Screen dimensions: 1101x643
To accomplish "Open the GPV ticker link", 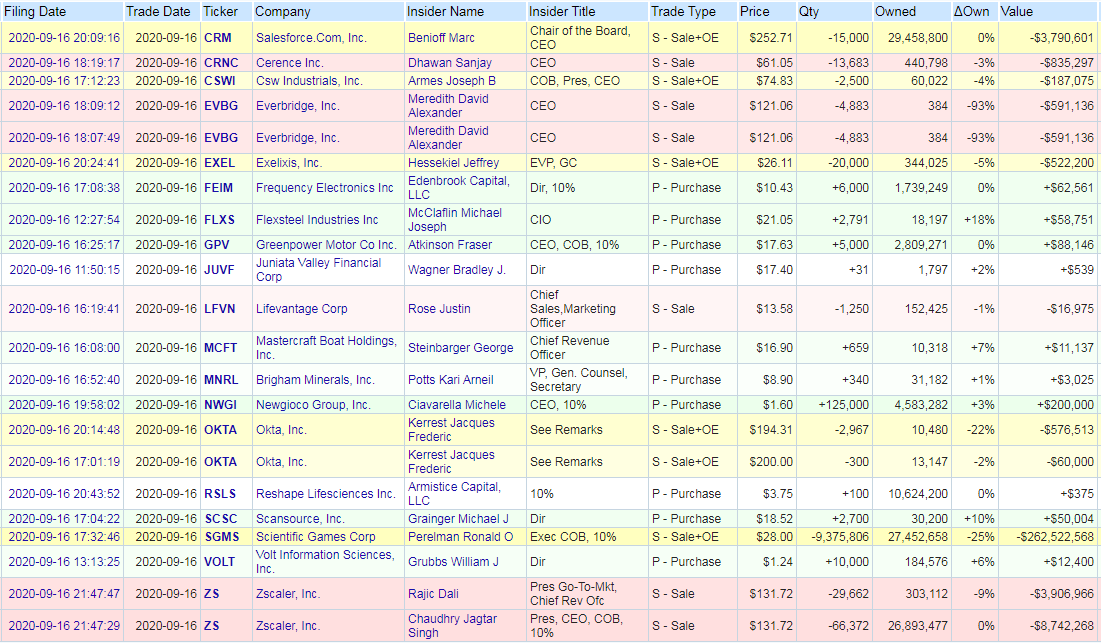I will (x=217, y=245).
